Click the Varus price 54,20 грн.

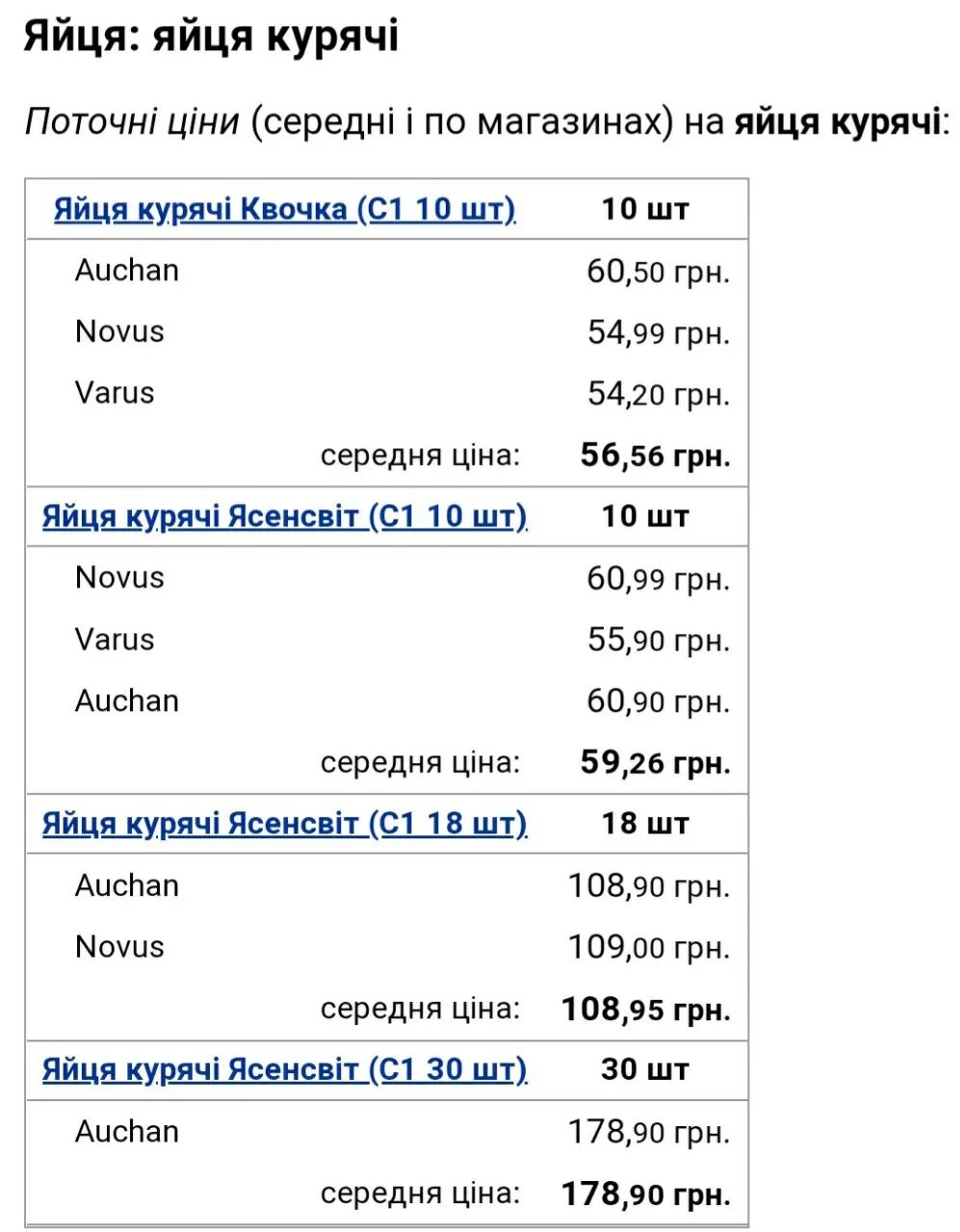658,395
